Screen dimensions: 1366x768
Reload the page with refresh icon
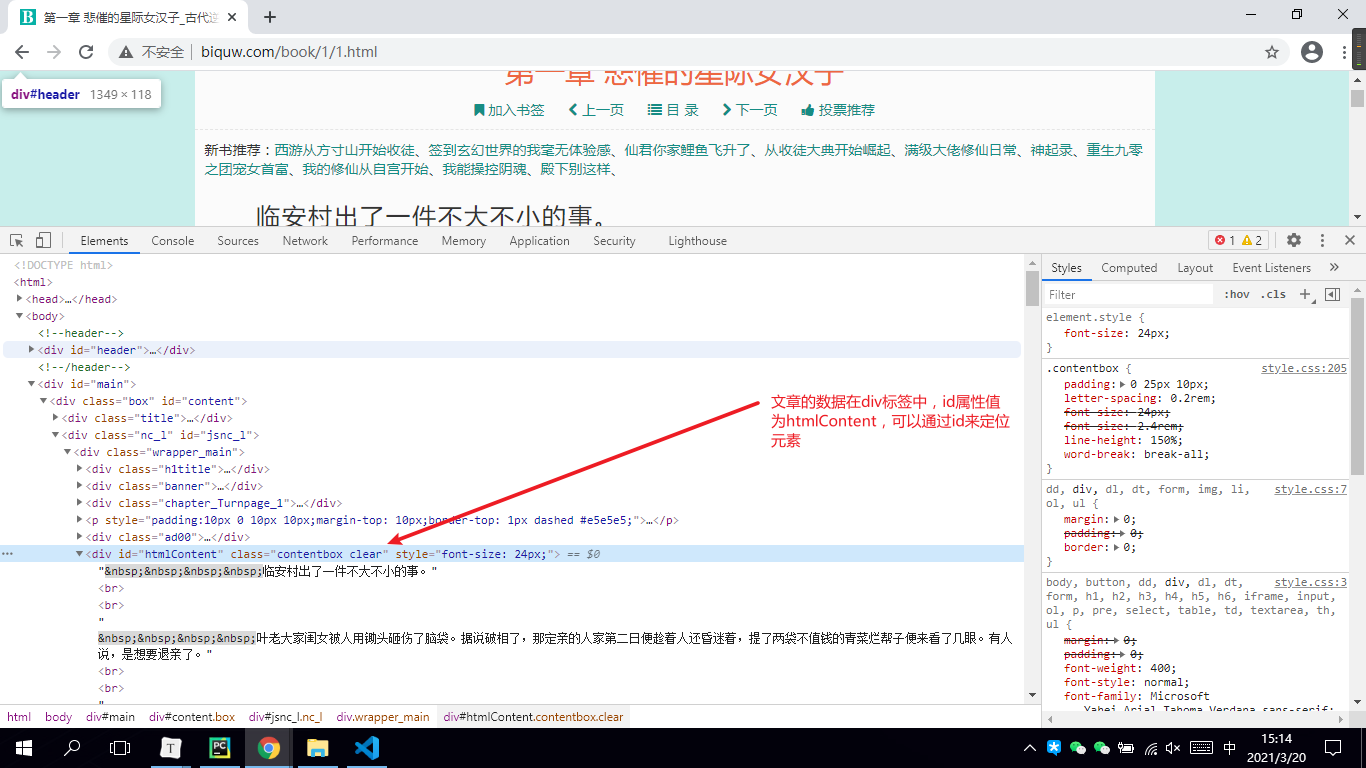pyautogui.click(x=86, y=52)
